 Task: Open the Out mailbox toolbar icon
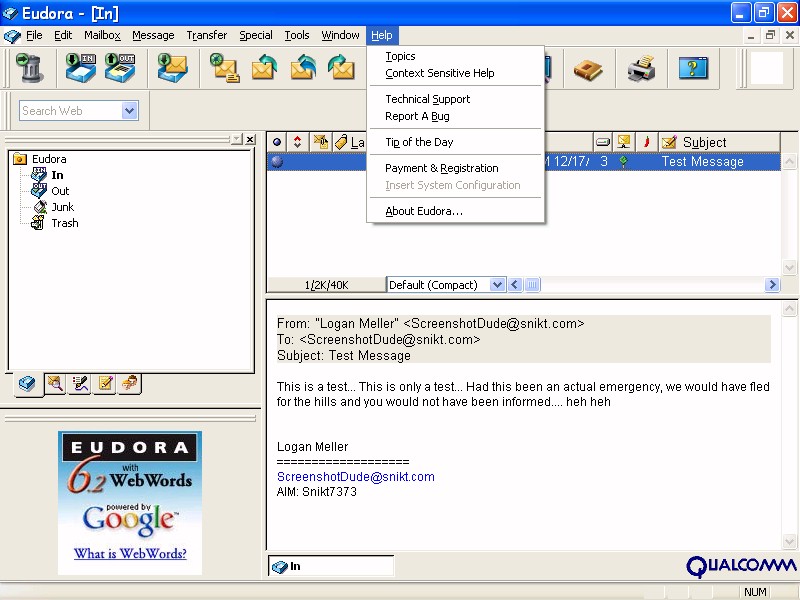120,68
